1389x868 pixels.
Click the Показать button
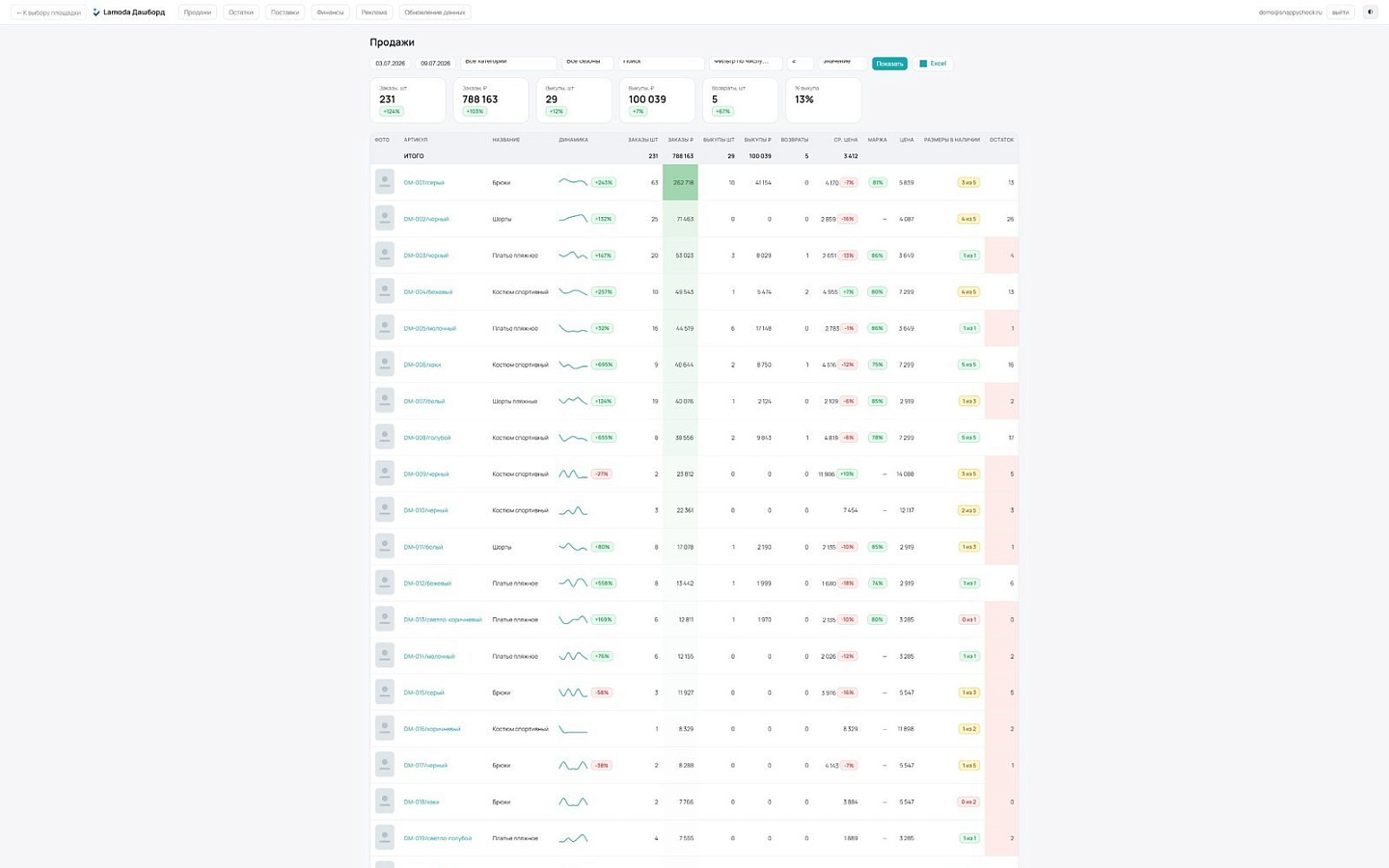tap(889, 64)
